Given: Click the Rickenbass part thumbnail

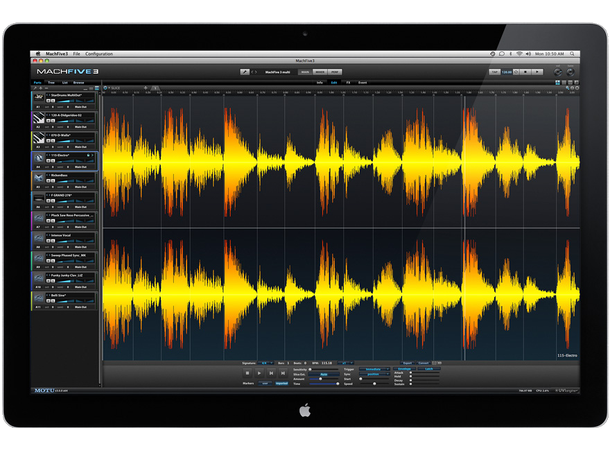Looking at the screenshot, I should [39, 178].
